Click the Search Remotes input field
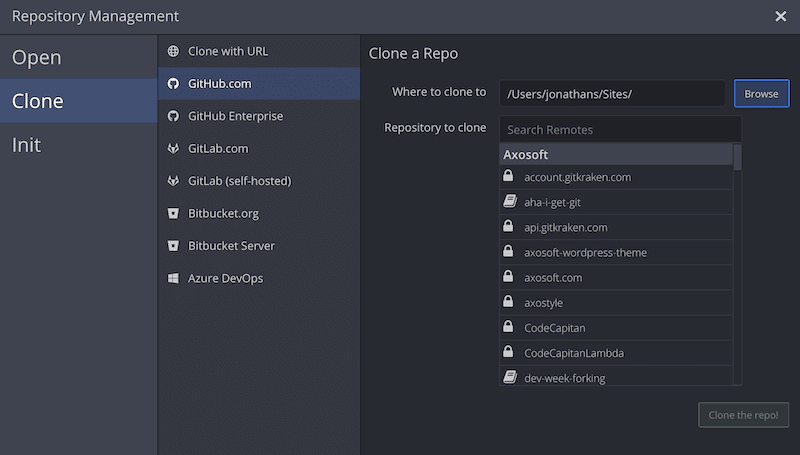 click(620, 129)
